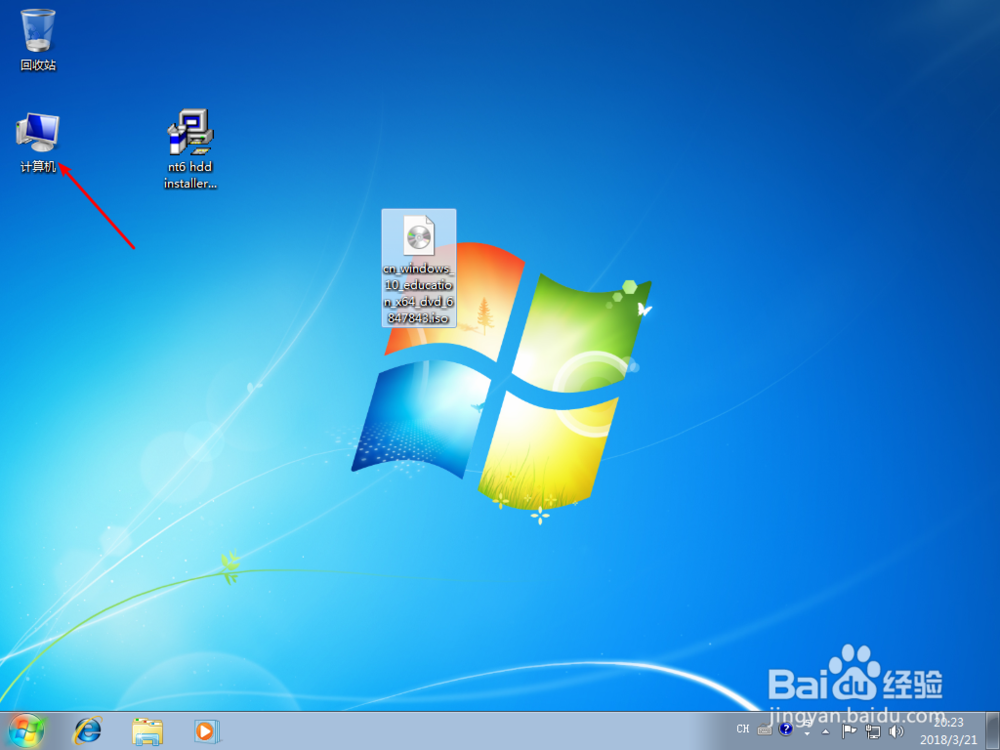Click the Show desktop button

point(992,731)
